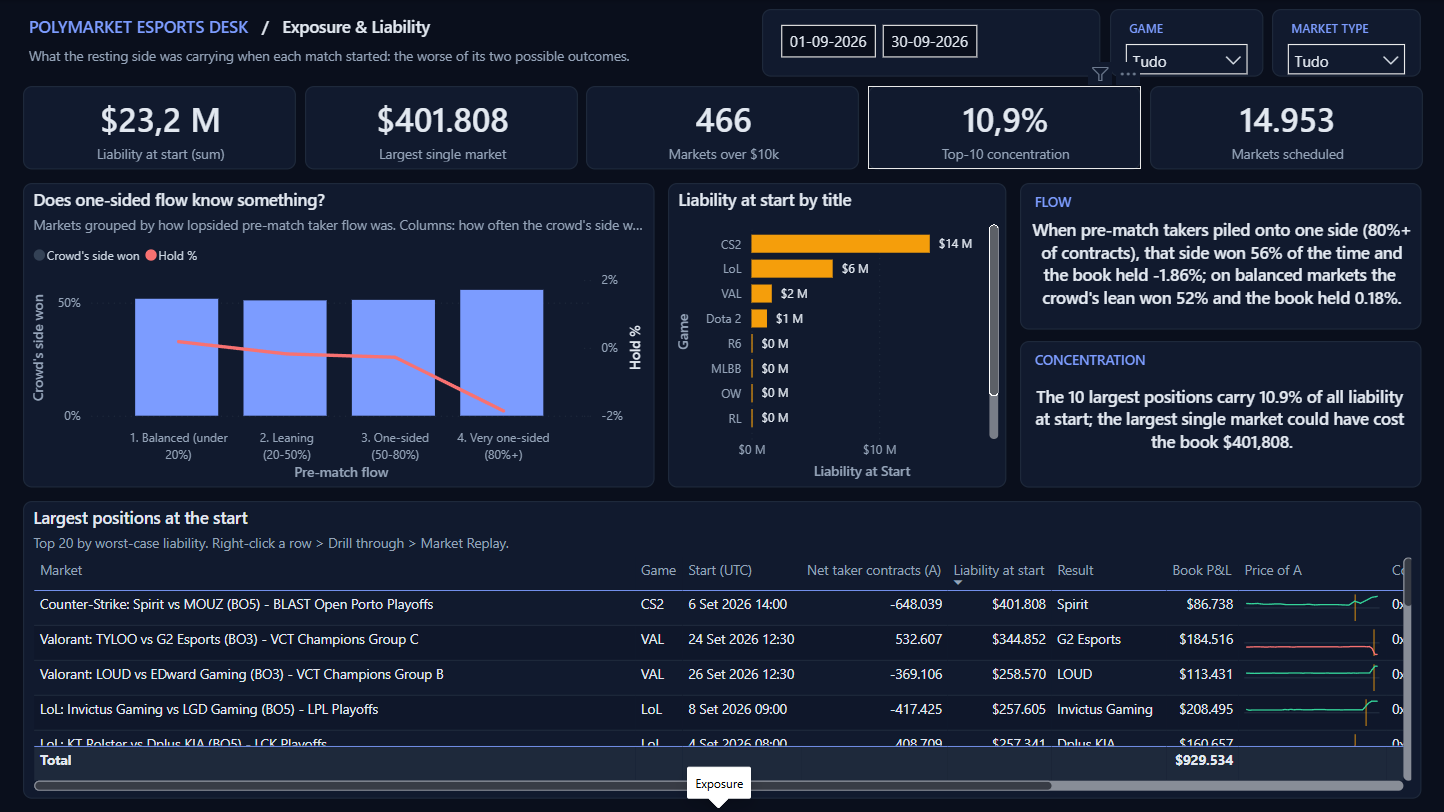The image size is (1444, 812).
Task: Click the table's horizontal scrollbar
Action: [543, 786]
